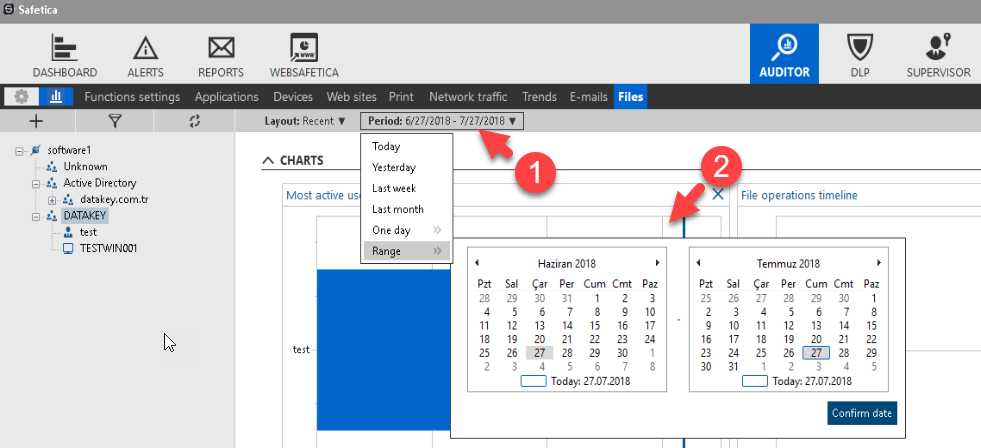Choose Today from the period menu

[x=406, y=146]
